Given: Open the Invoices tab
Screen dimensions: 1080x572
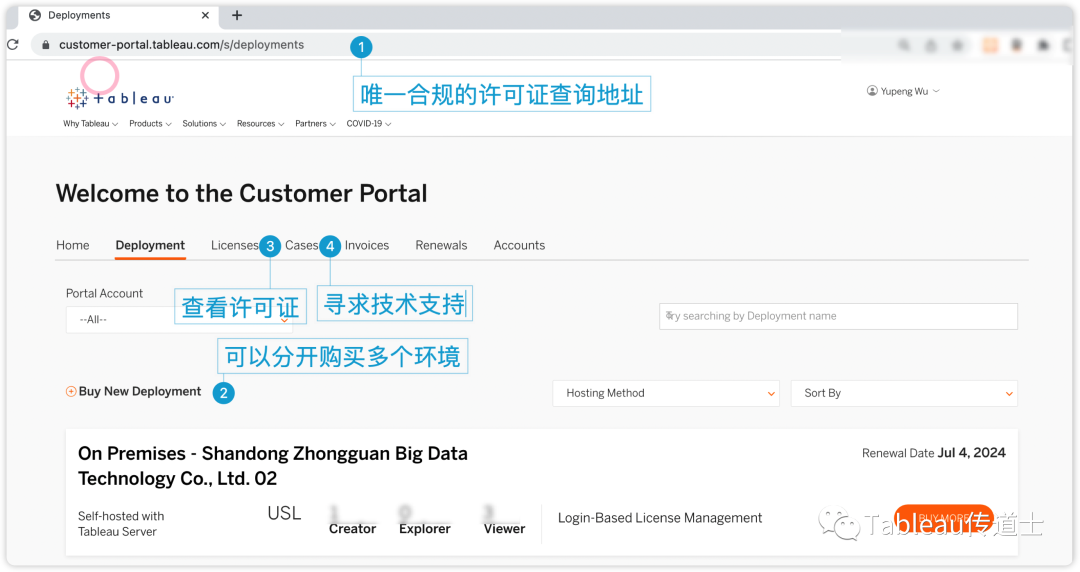Looking at the screenshot, I should coord(367,245).
